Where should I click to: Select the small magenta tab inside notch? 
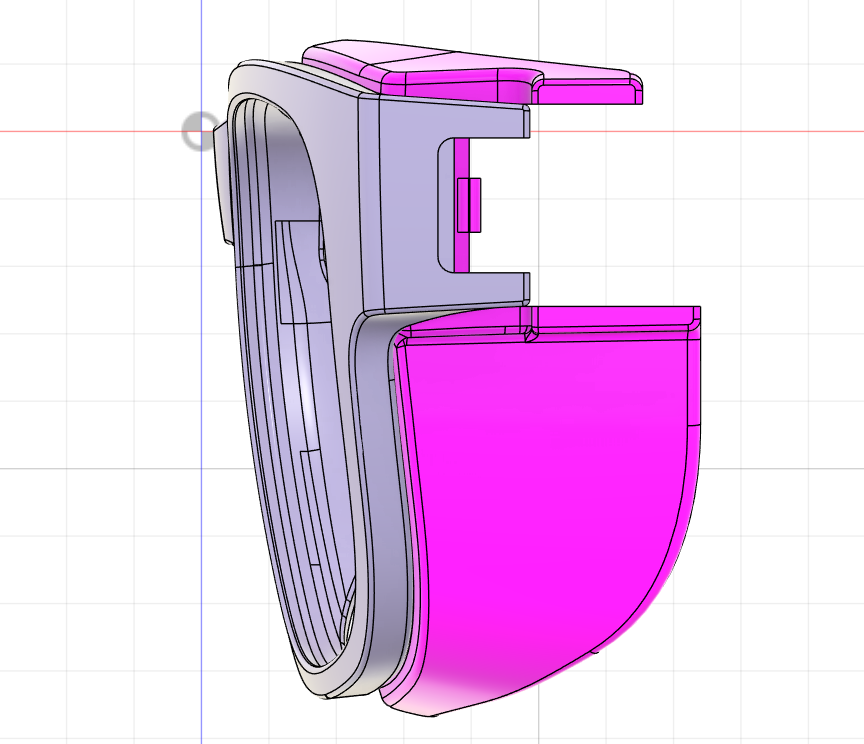pos(470,204)
